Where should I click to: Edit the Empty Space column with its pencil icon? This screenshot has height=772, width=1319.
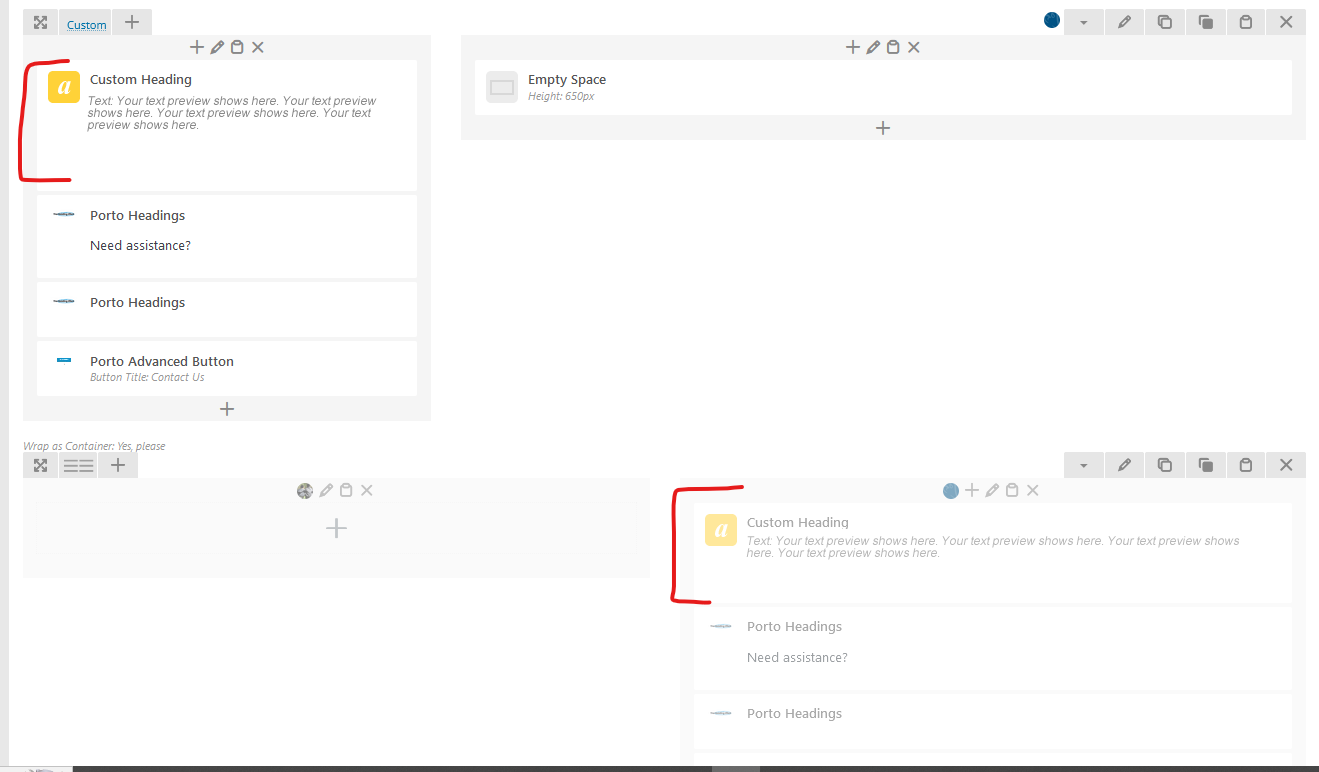(873, 46)
